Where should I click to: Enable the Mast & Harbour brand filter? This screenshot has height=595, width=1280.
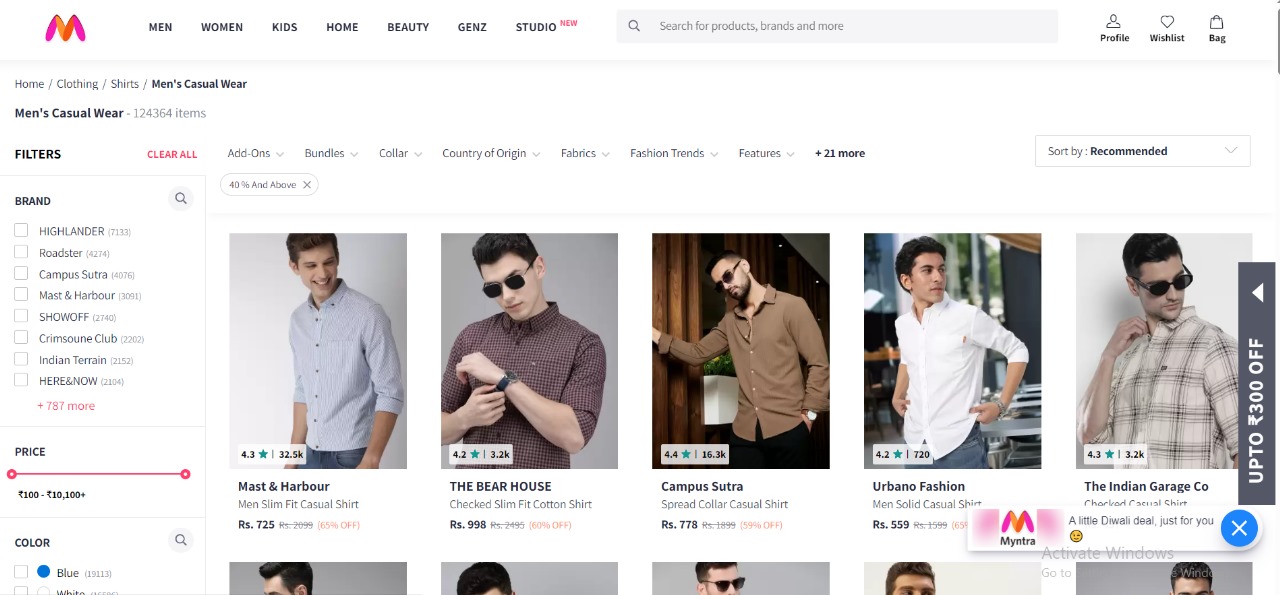click(21, 295)
